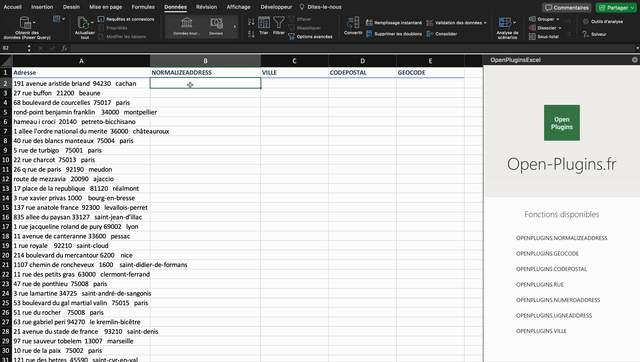The width and height of the screenshot is (640, 362).
Task: Select column C header
Action: pos(294,61)
